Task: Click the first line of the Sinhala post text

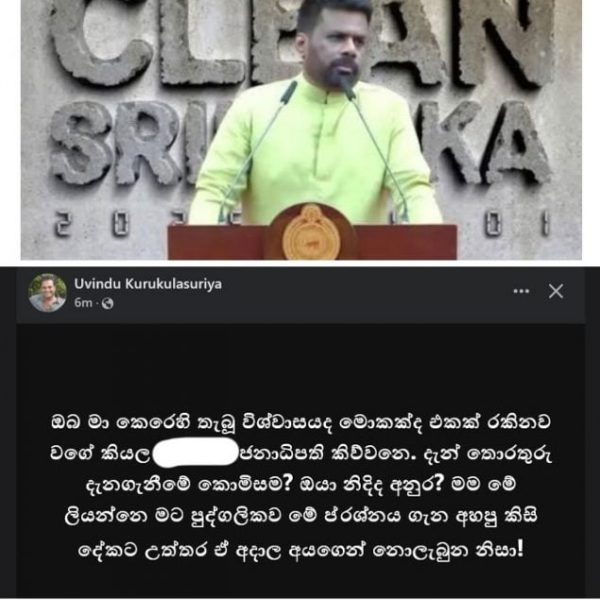Action: [301, 422]
